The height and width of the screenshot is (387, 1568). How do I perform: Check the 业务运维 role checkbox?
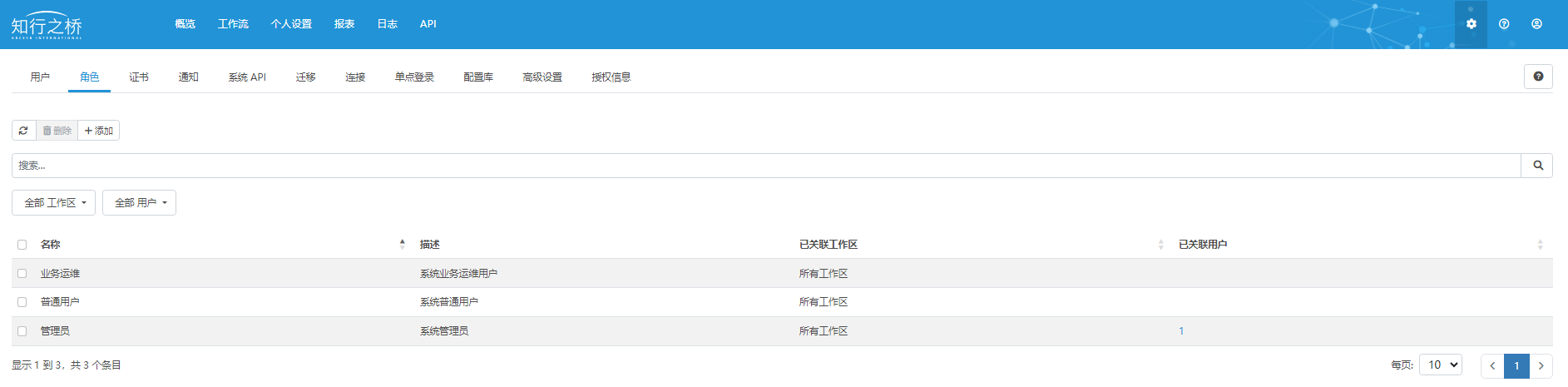(x=22, y=274)
